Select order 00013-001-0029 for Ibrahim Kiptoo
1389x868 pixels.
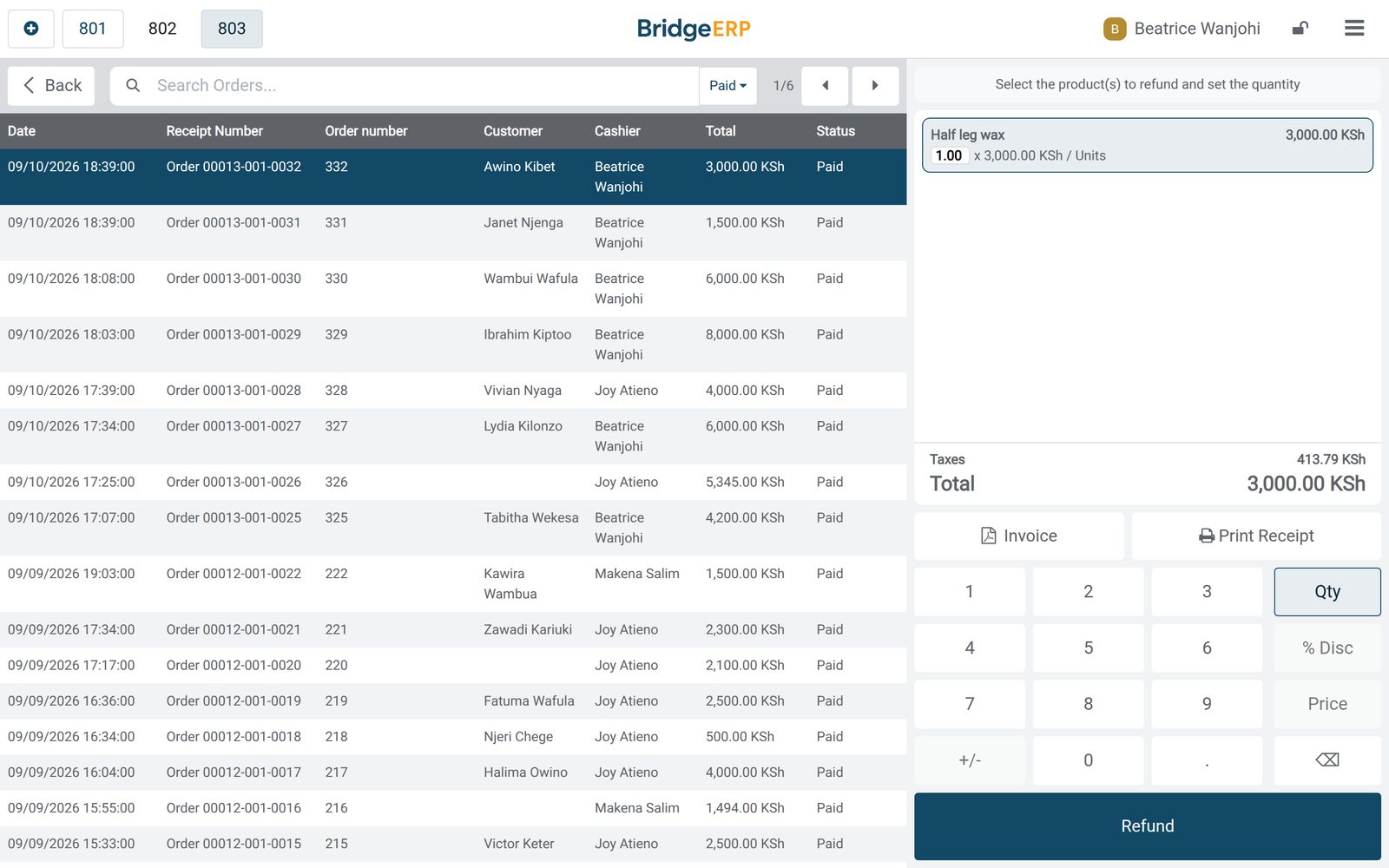[x=453, y=345]
